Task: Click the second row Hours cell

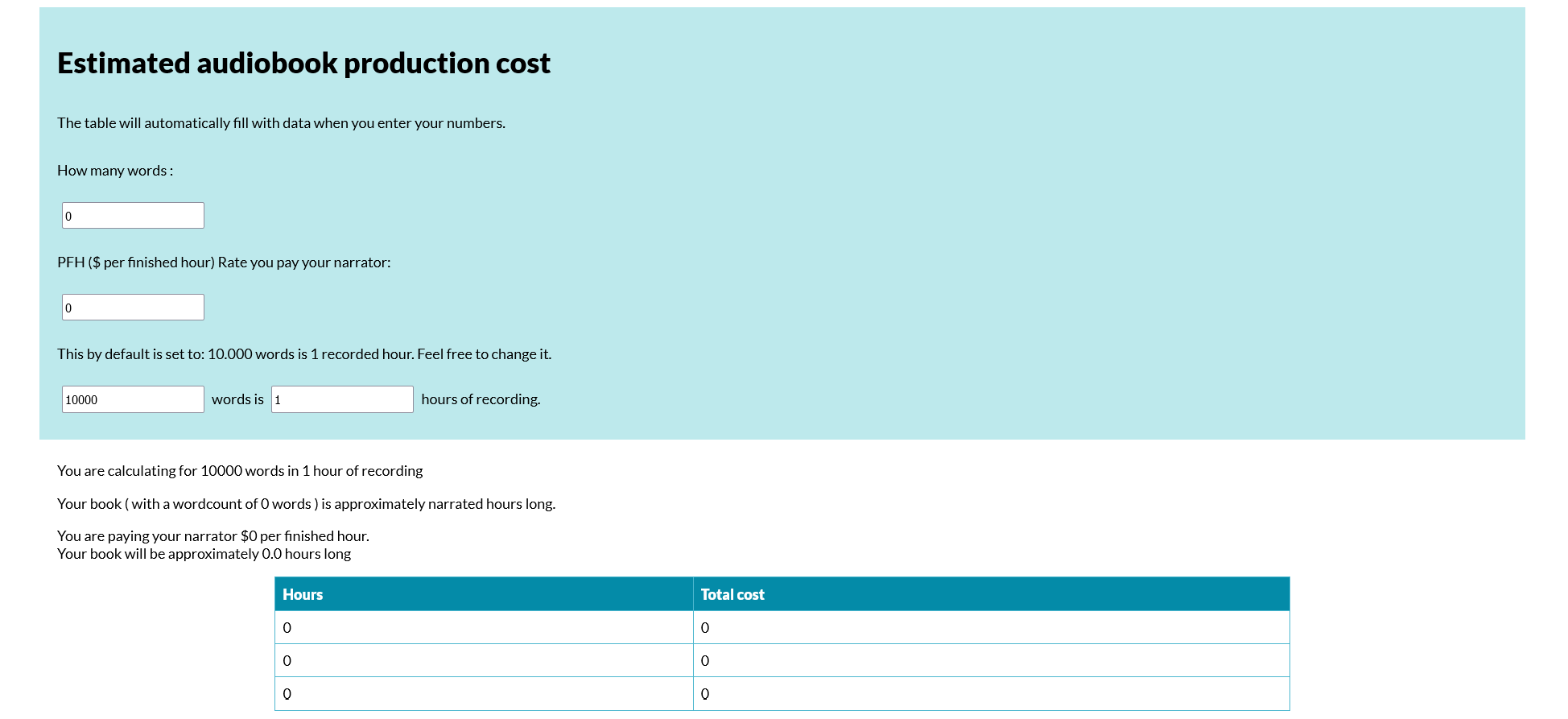Action: pyautogui.click(x=484, y=661)
